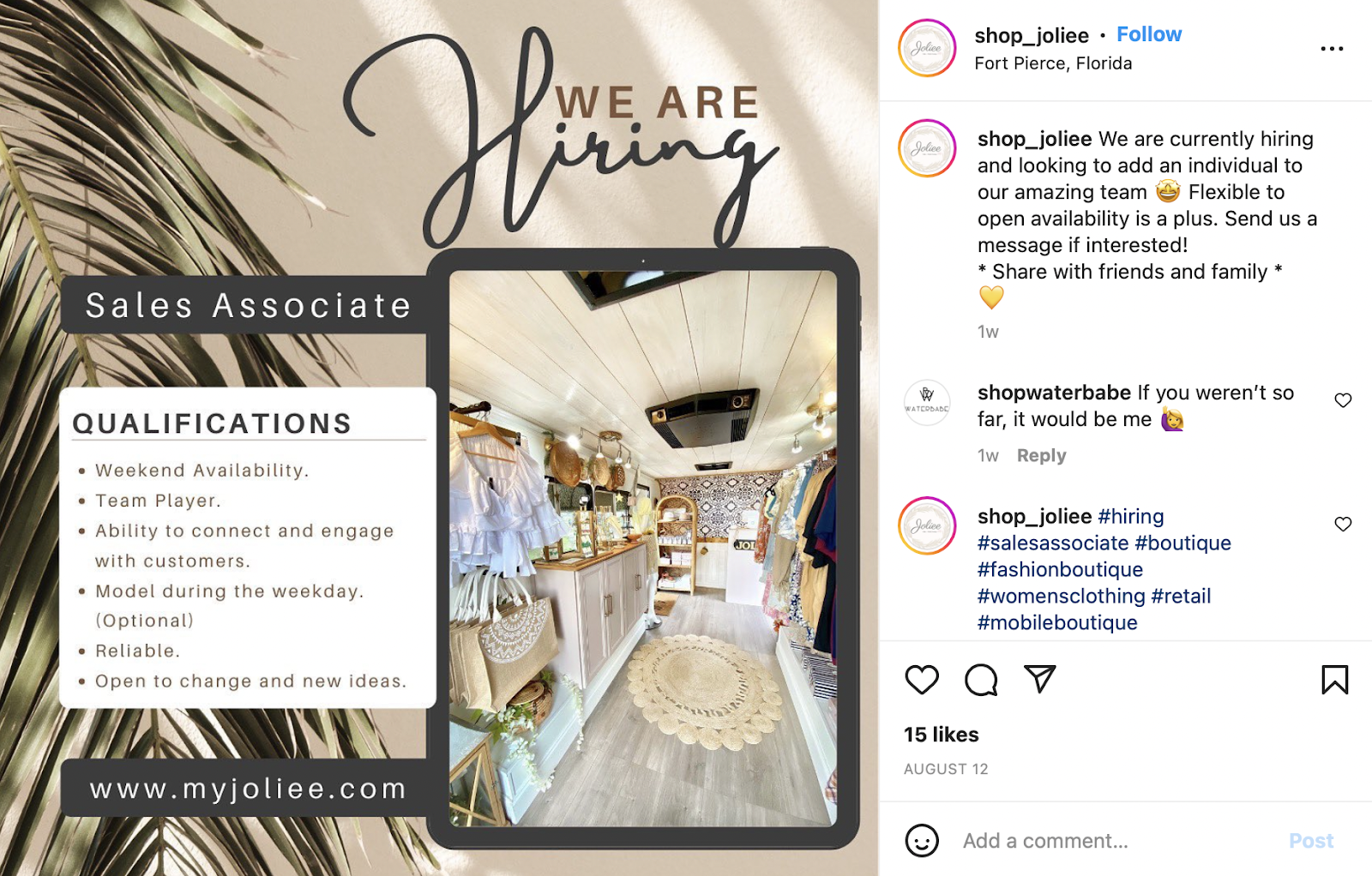1372x876 pixels.
Task: View the 15 likes list
Action: [x=941, y=735]
